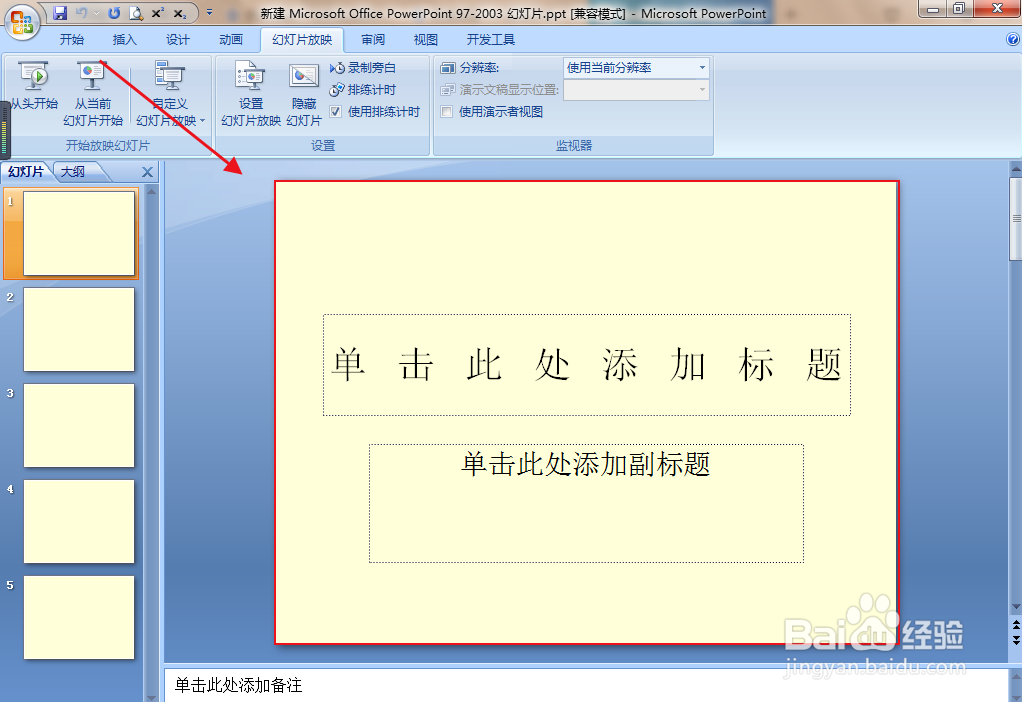Open Set Up Slide Show (设置幻灯片放映)
Screen dimensions: 1022x702
click(x=251, y=93)
